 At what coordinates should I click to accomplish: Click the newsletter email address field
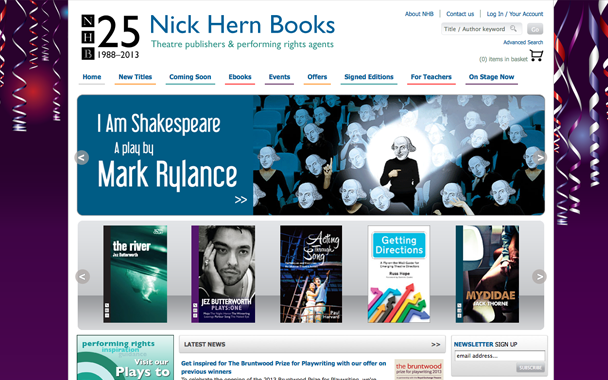499,356
